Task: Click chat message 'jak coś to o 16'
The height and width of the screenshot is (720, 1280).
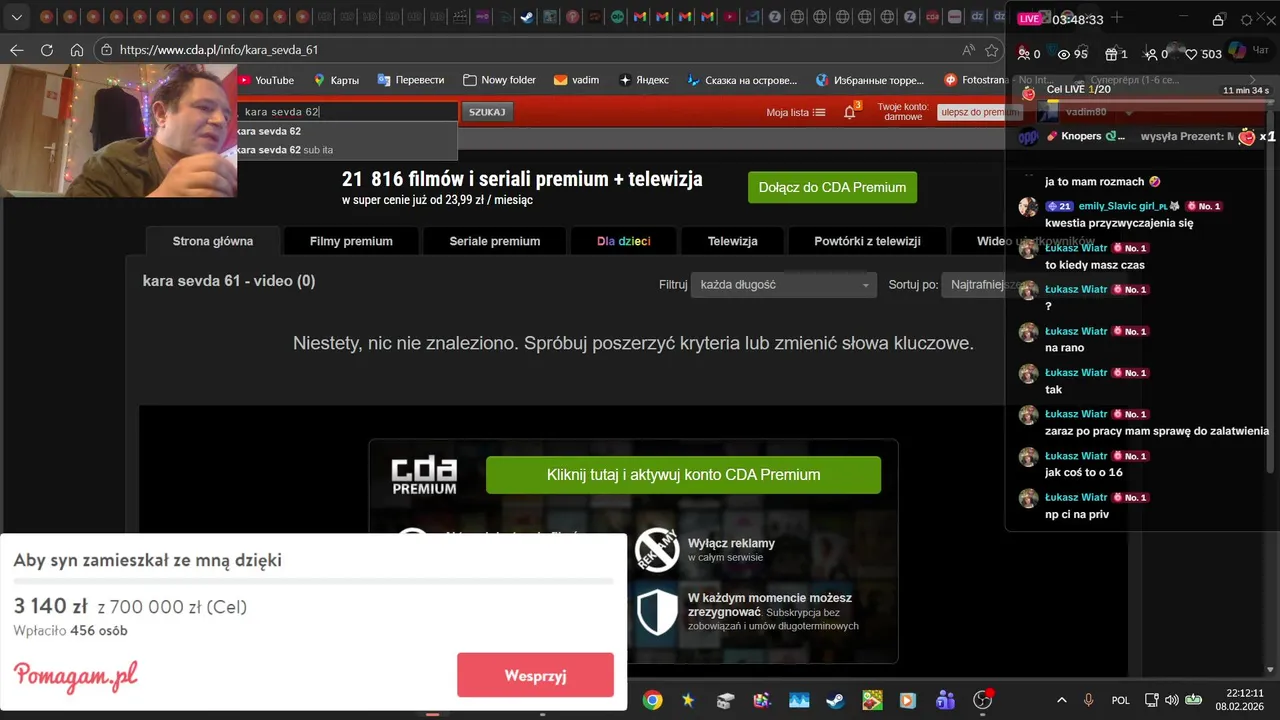Action: pos(1084,472)
